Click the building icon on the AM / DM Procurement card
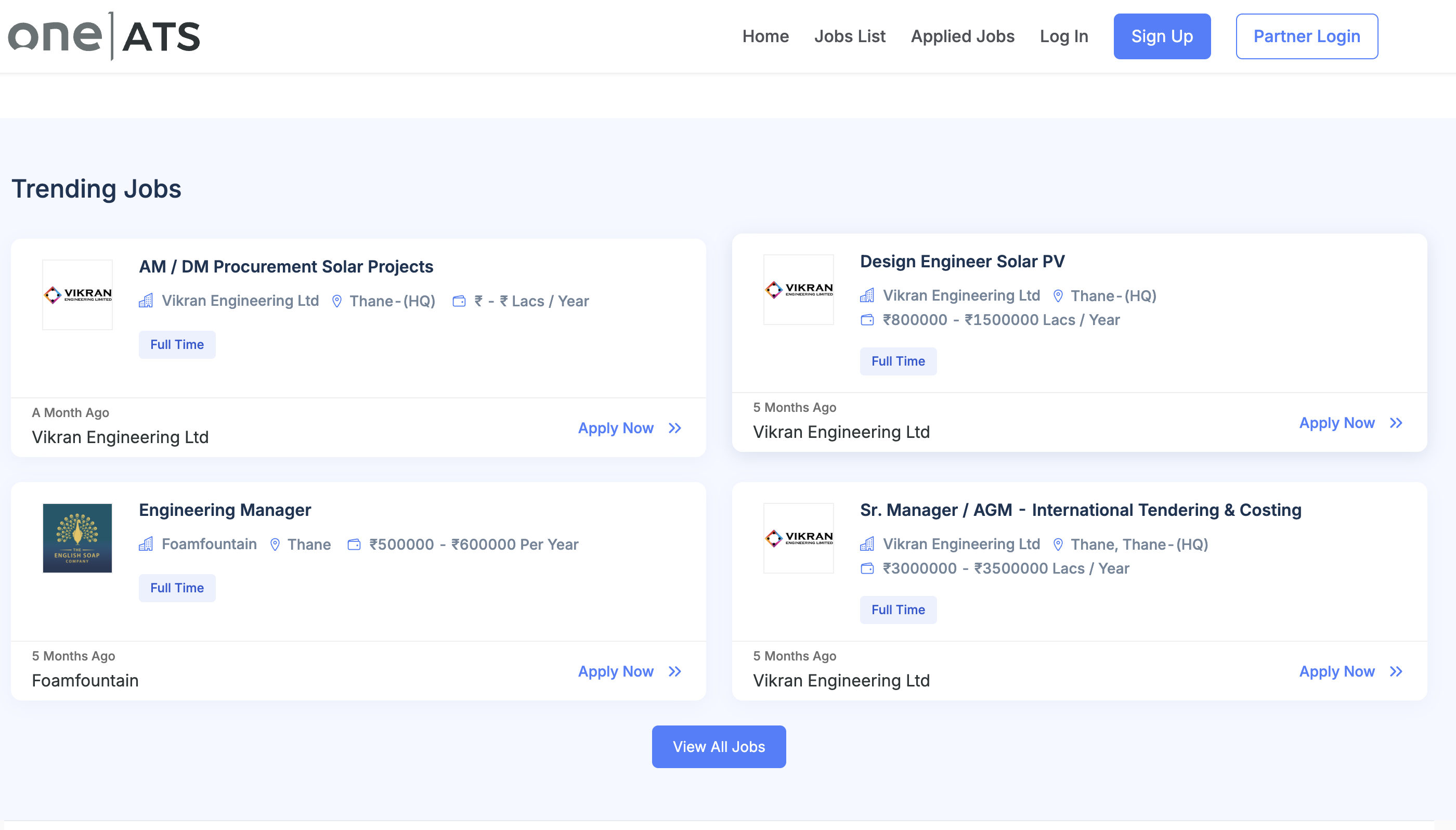Viewport: 1456px width, 830px height. click(x=146, y=301)
